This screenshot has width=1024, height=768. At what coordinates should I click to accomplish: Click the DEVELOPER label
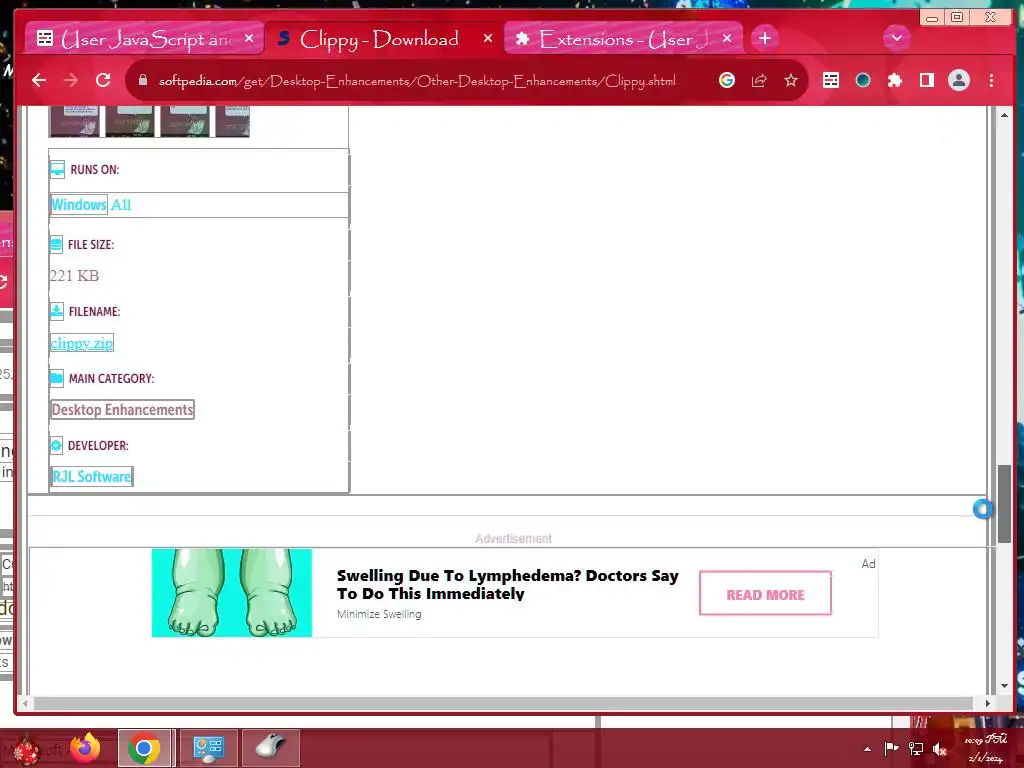coord(98,445)
